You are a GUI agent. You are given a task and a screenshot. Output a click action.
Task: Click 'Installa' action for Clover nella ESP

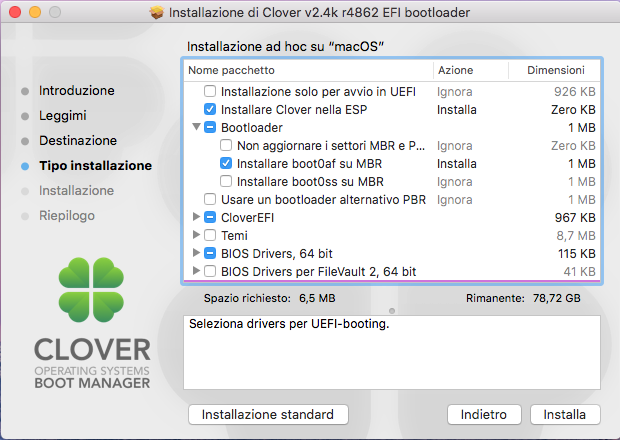click(457, 110)
